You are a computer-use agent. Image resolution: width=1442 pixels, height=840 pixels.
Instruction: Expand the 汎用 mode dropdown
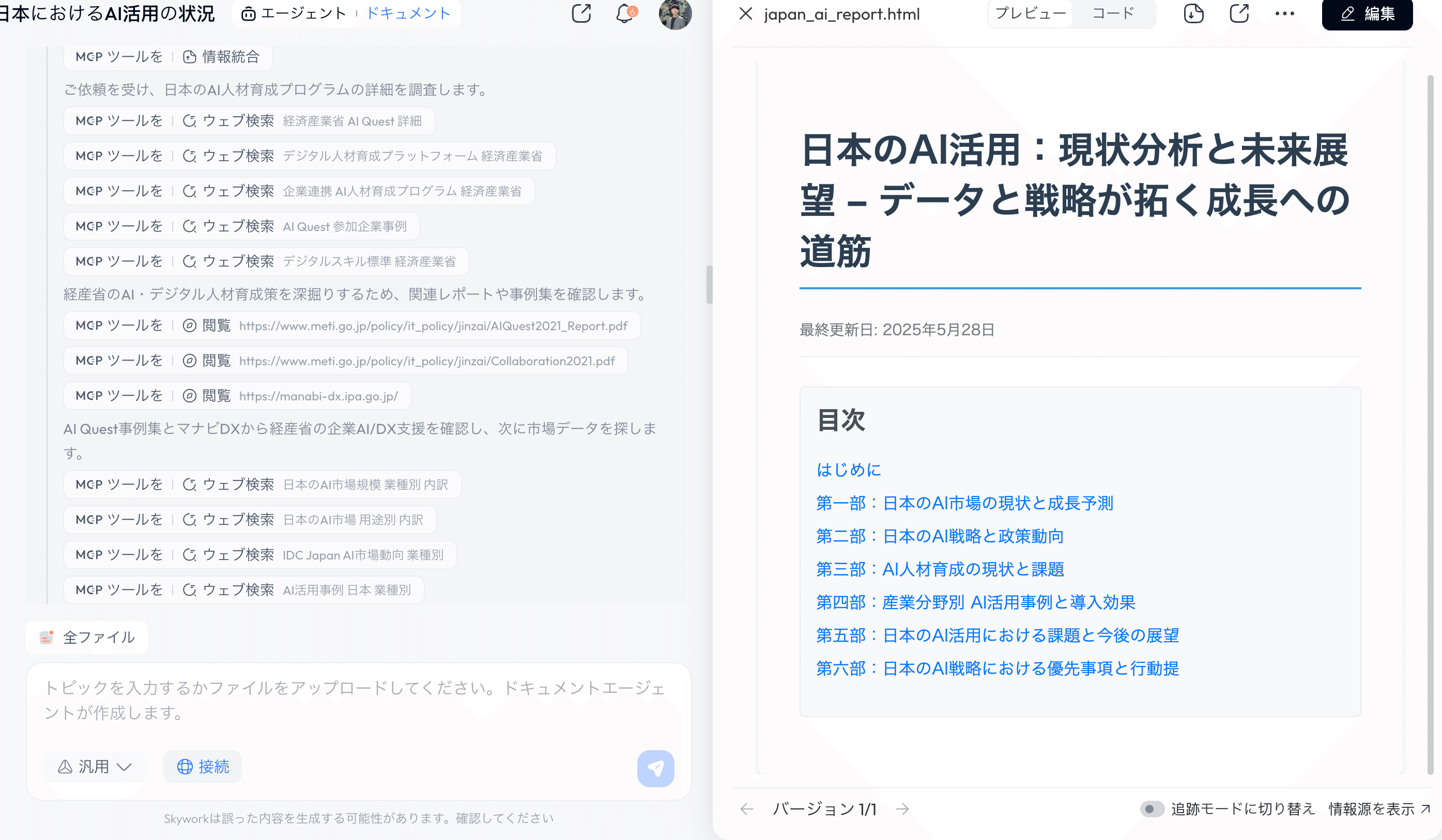95,766
